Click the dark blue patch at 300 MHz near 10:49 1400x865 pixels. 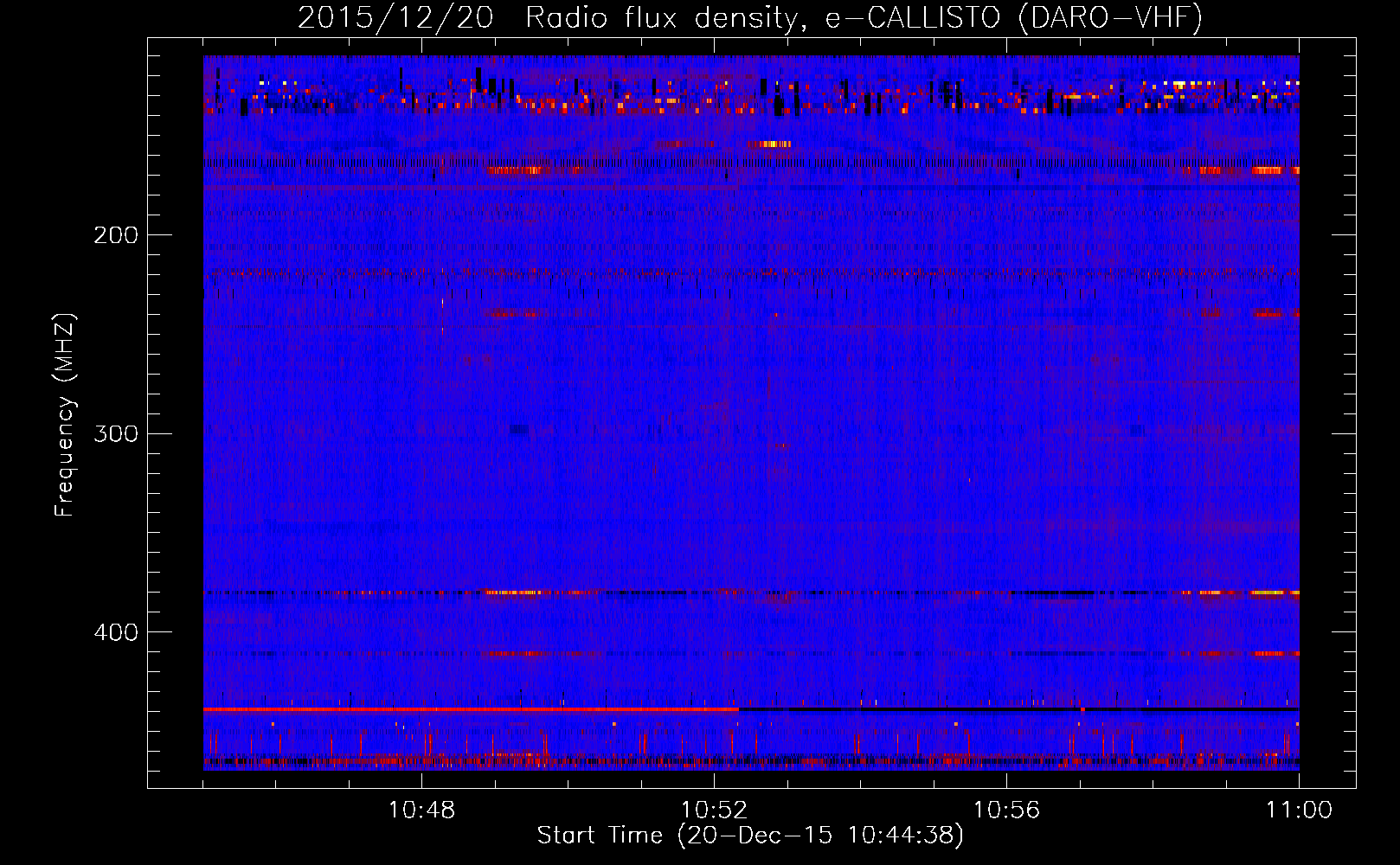point(519,429)
